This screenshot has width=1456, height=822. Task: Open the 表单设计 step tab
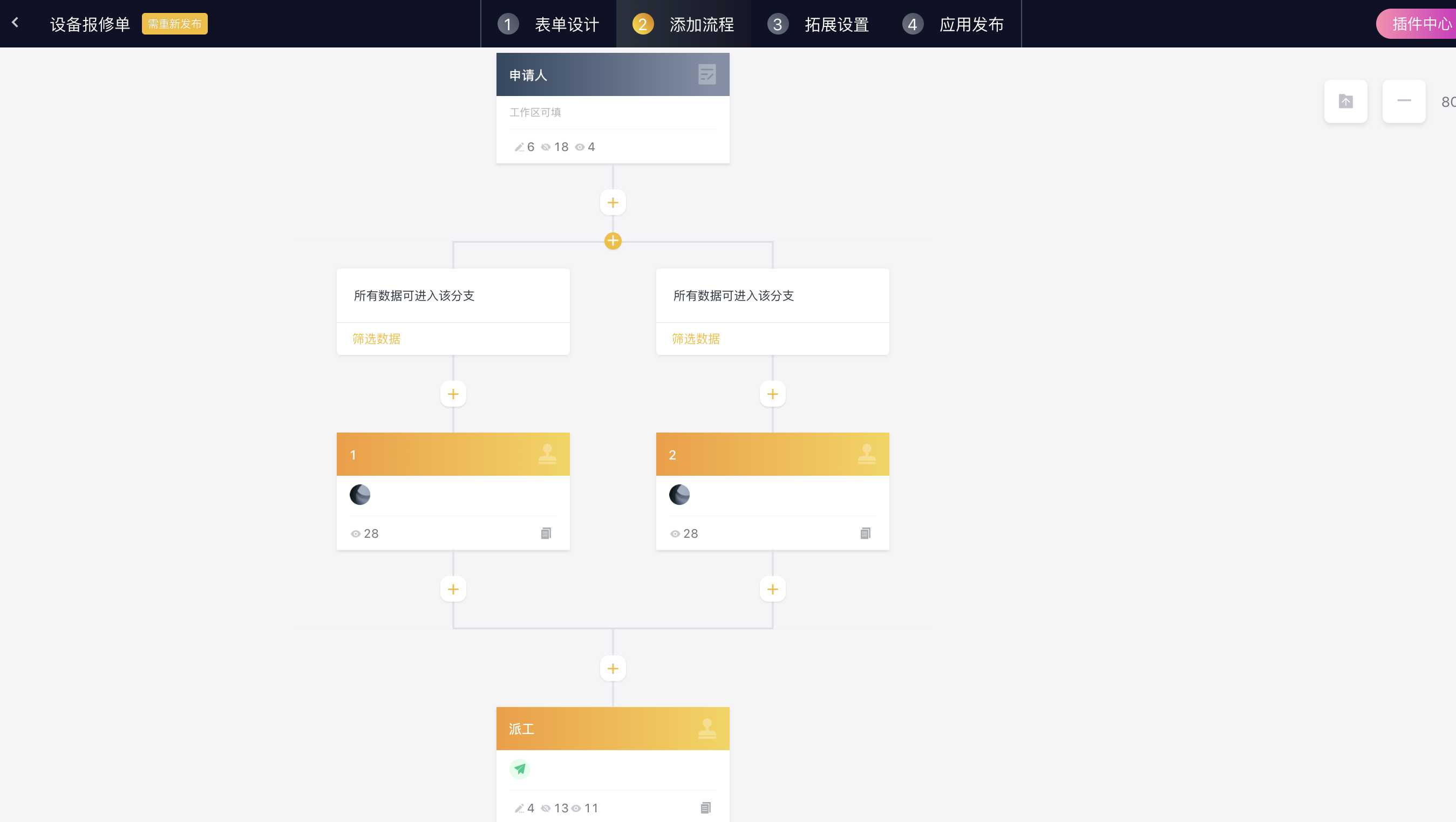click(548, 24)
